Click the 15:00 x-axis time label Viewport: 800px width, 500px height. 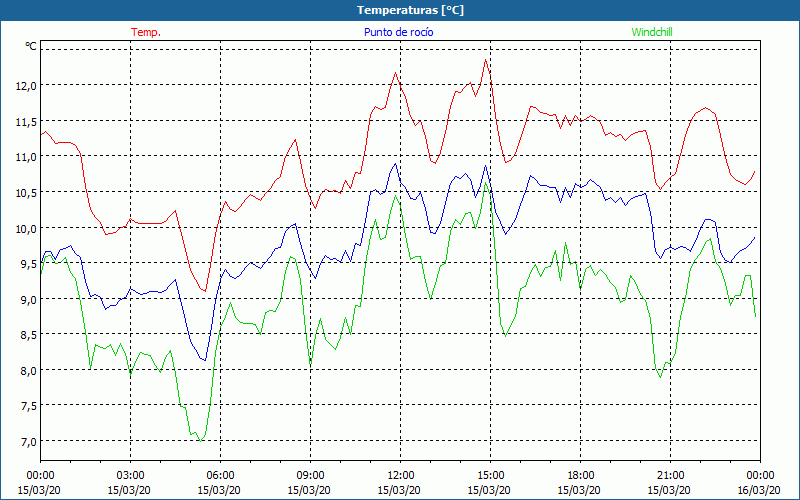(490, 476)
